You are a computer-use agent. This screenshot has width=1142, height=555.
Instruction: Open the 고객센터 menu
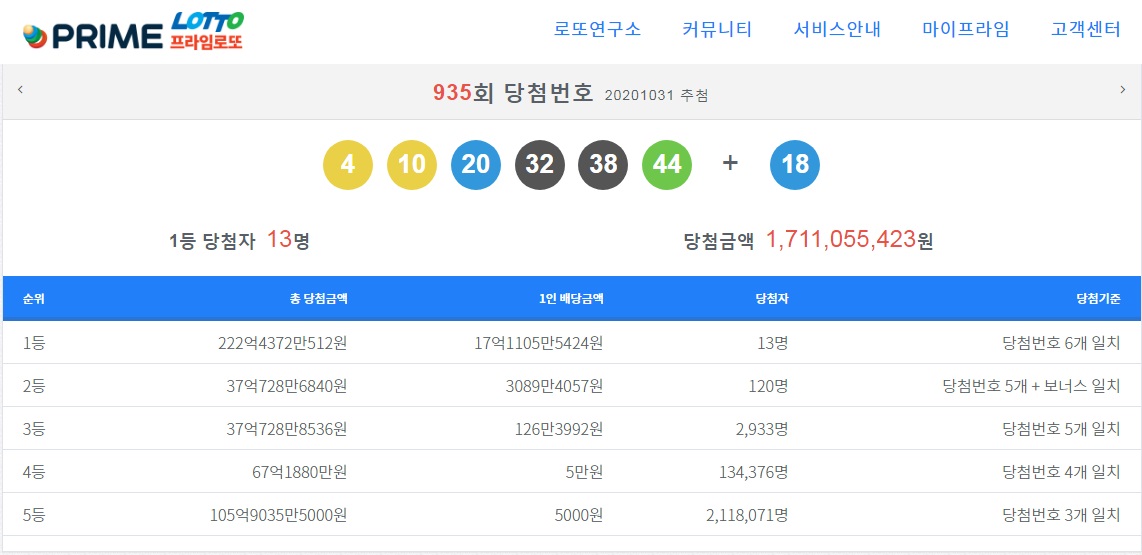point(1086,30)
